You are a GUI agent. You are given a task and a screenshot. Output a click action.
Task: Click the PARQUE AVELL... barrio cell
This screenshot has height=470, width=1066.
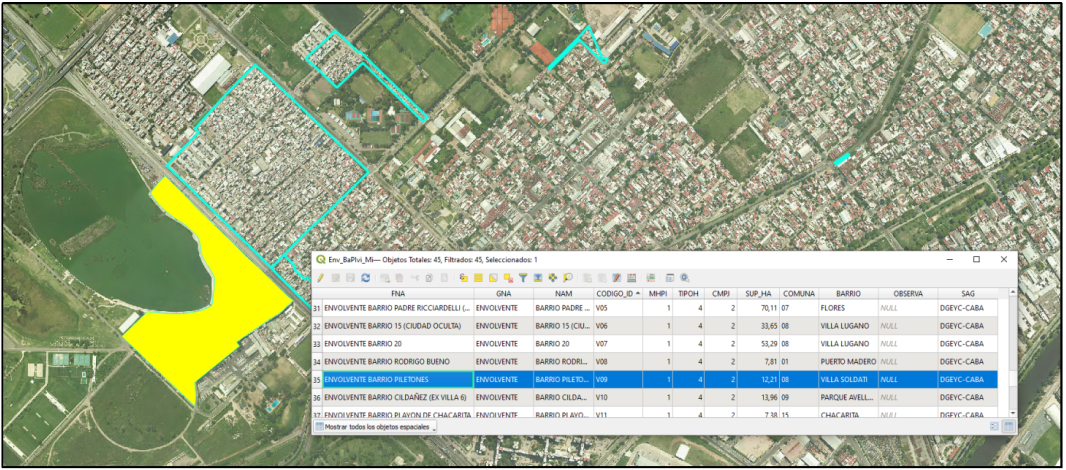(x=848, y=397)
